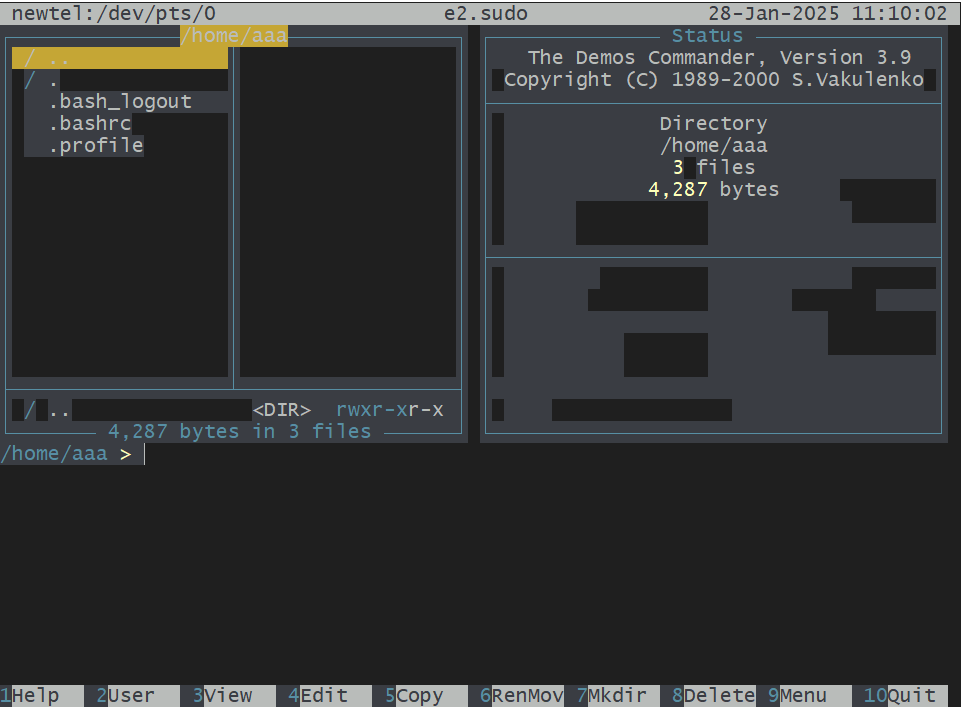Screen dimensions: 961x707
Task: Choose the 4Edit function key
Action: point(330,695)
